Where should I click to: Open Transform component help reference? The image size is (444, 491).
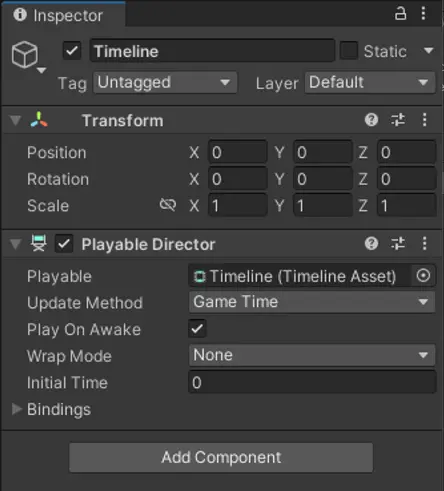pos(371,120)
